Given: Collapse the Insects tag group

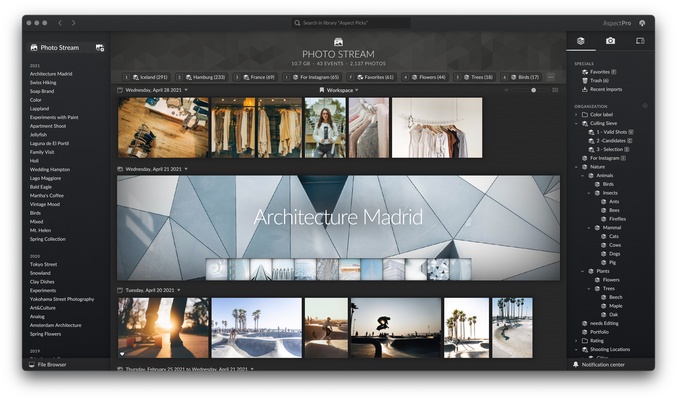Looking at the screenshot, I should [589, 193].
